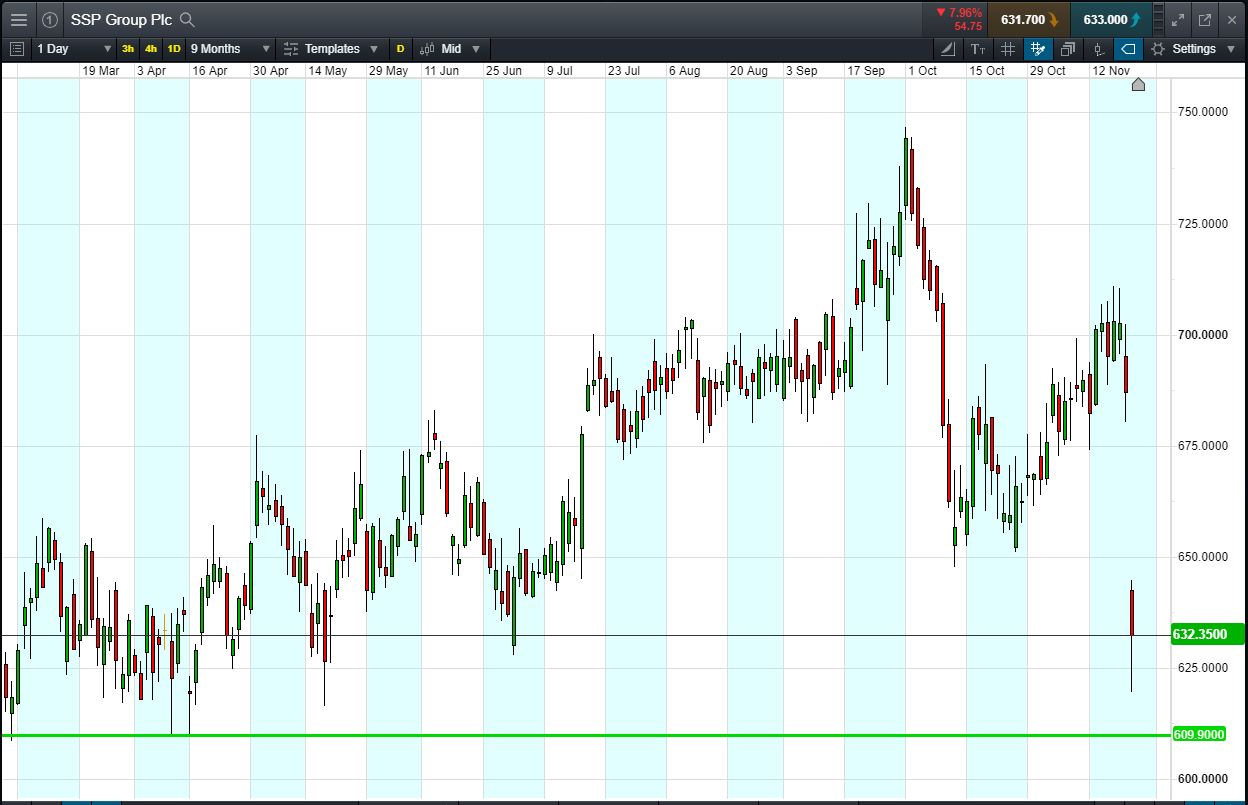Open the Templates menu
Image resolution: width=1248 pixels, height=805 pixels.
[x=331, y=49]
